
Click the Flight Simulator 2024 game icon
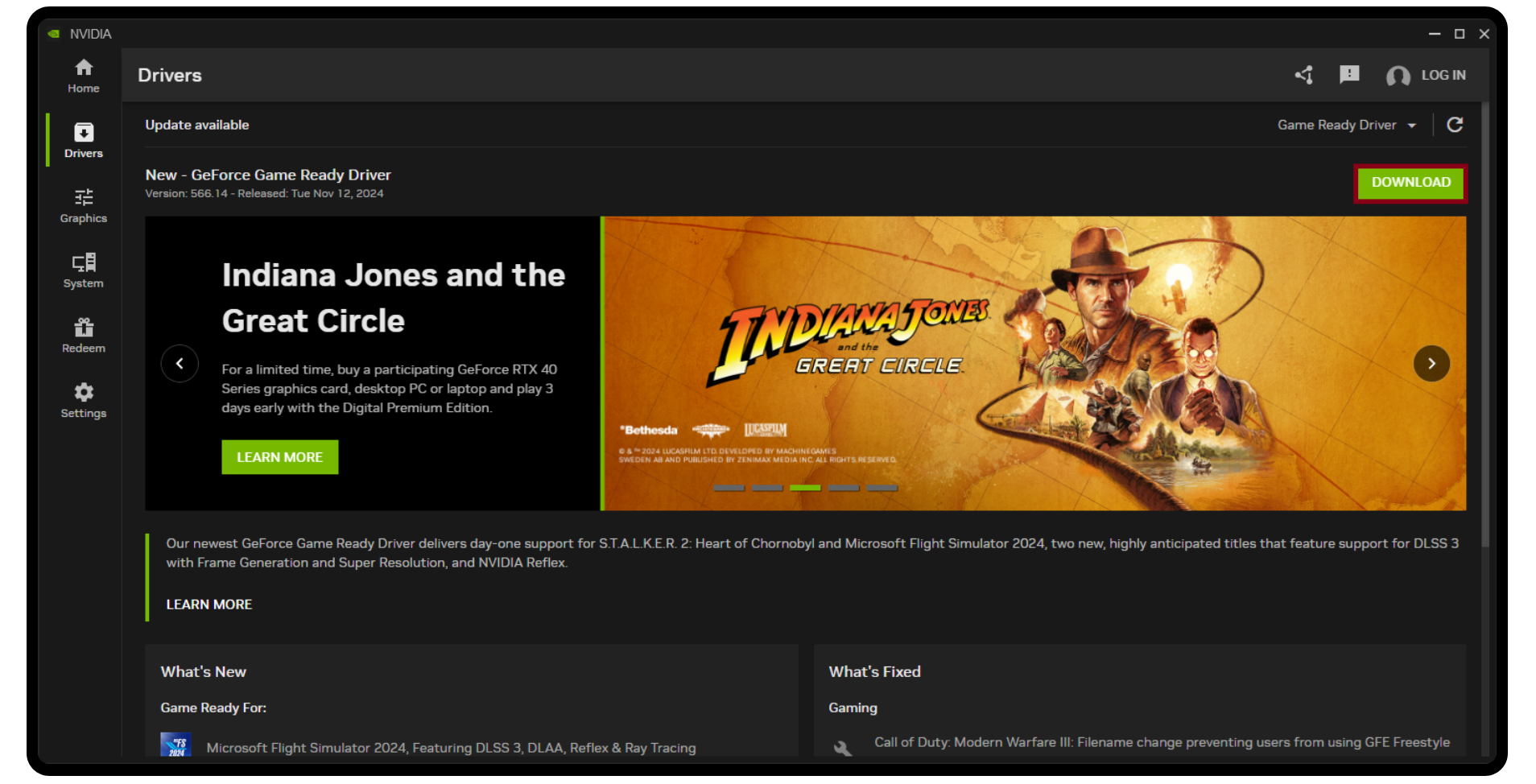(x=175, y=745)
